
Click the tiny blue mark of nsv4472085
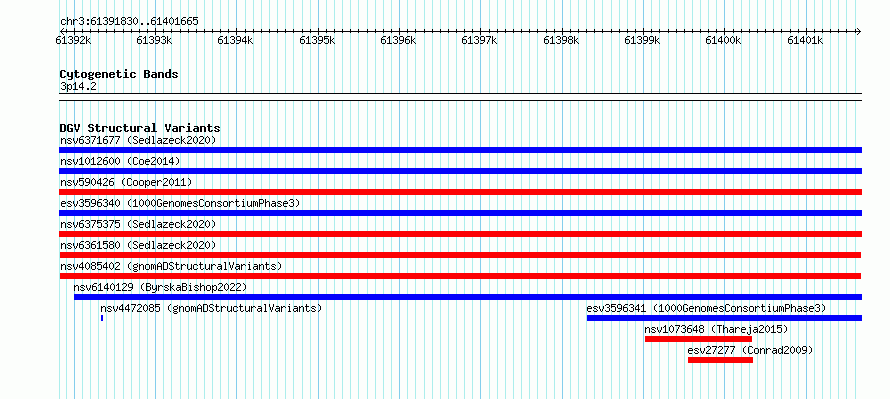pos(102,318)
